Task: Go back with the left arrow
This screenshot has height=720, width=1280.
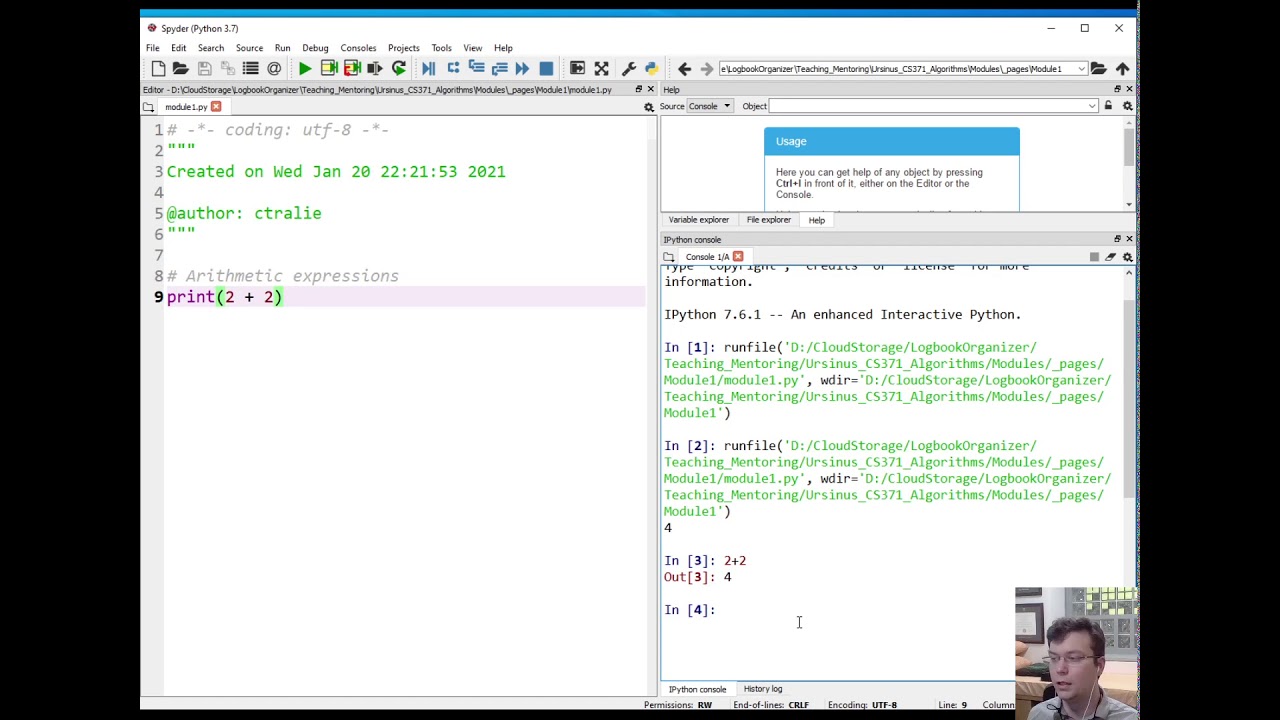Action: coord(684,69)
